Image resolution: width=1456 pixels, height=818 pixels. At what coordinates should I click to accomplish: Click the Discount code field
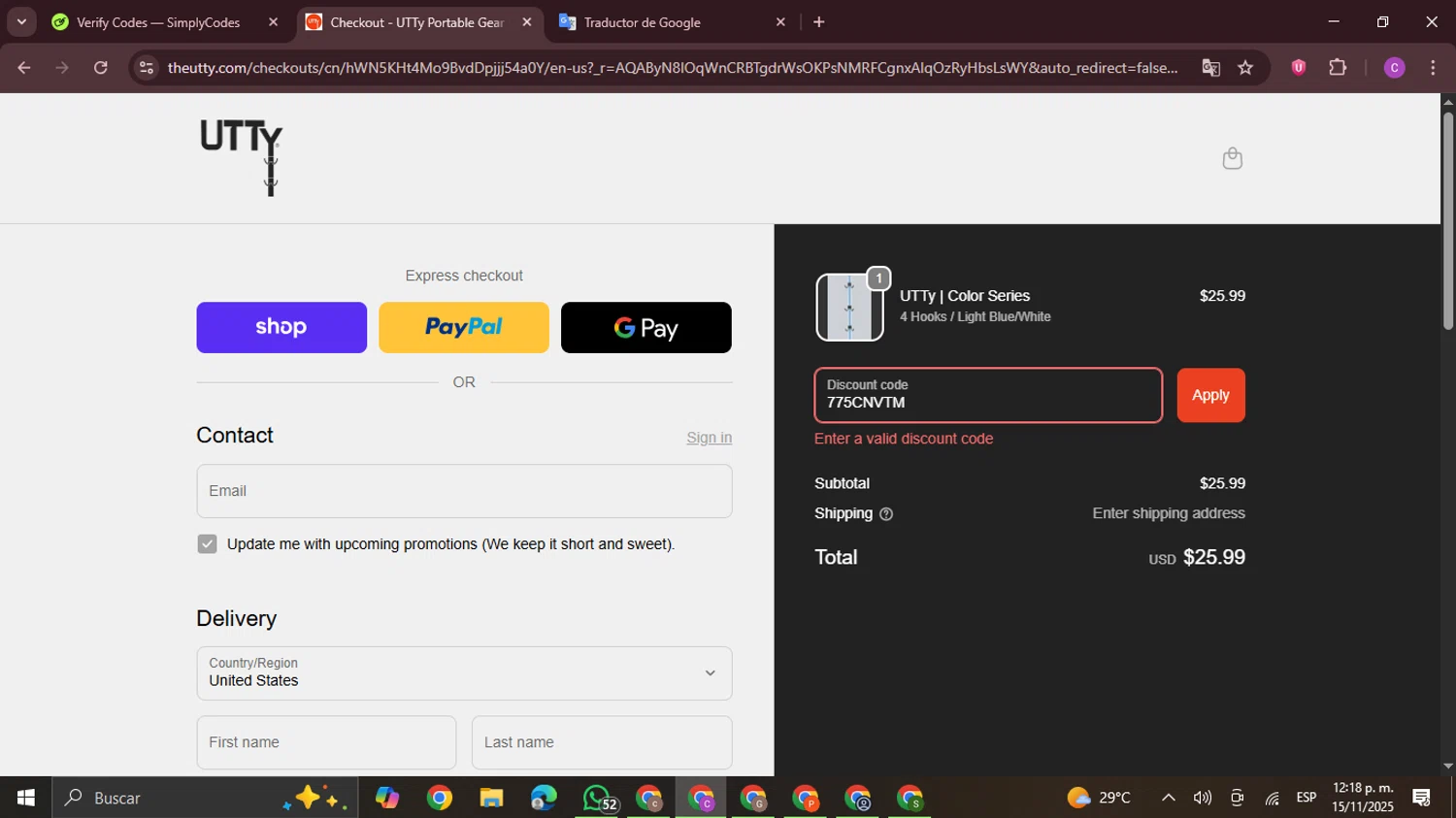tap(988, 395)
